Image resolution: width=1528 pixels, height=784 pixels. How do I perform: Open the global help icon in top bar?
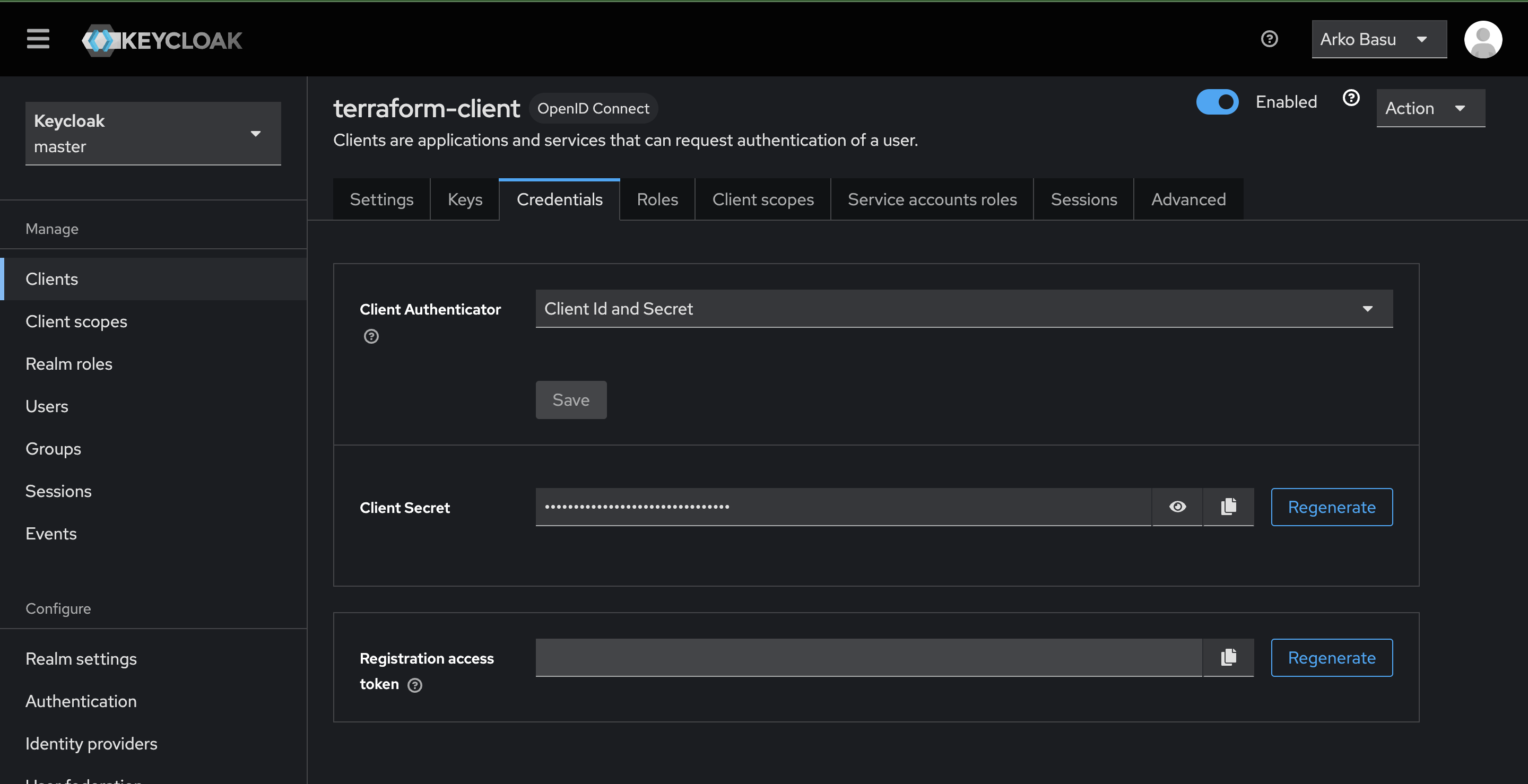pos(1269,39)
